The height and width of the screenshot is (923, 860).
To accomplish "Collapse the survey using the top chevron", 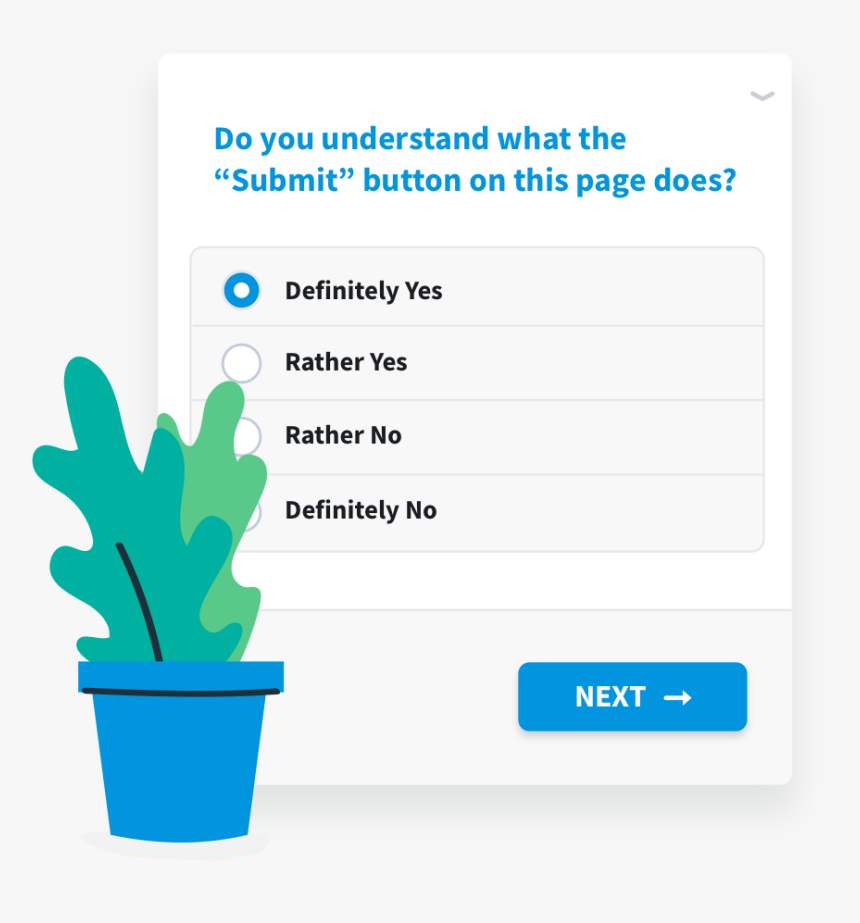I will pyautogui.click(x=762, y=97).
